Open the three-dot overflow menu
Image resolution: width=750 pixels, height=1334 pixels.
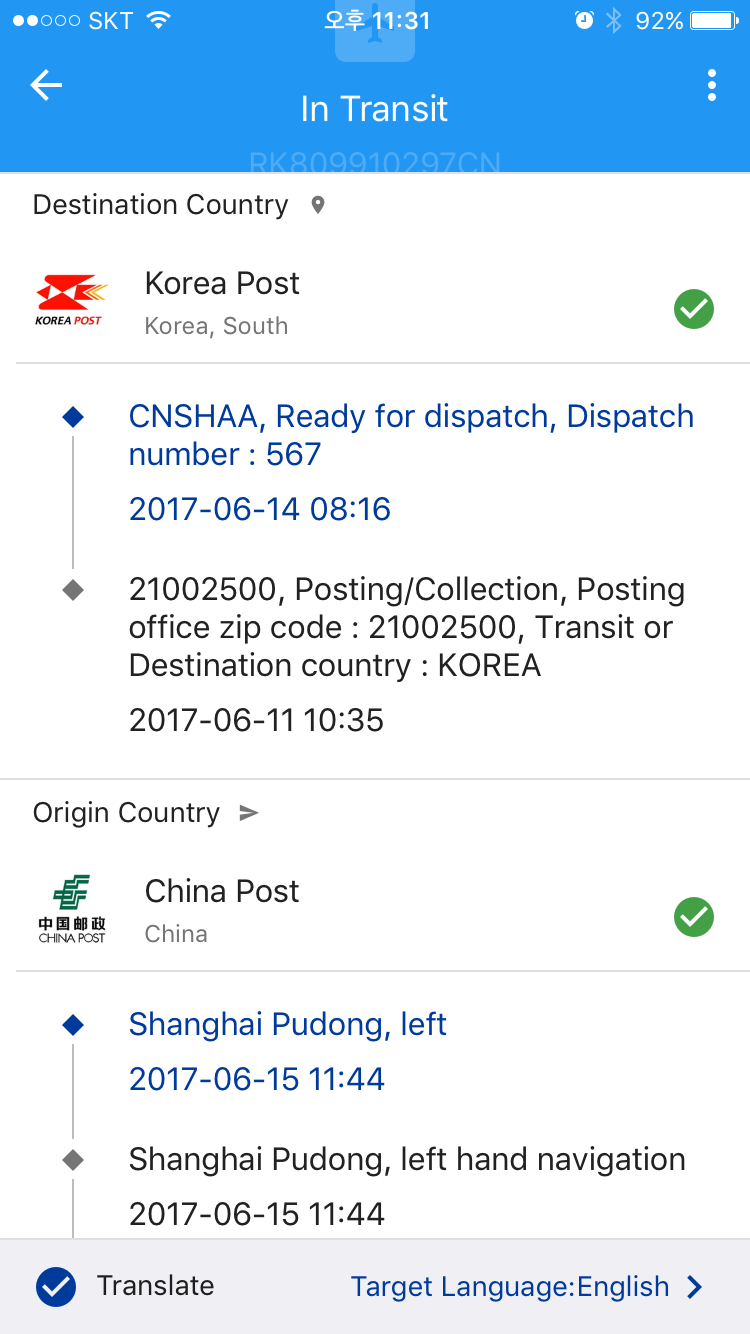click(x=711, y=86)
